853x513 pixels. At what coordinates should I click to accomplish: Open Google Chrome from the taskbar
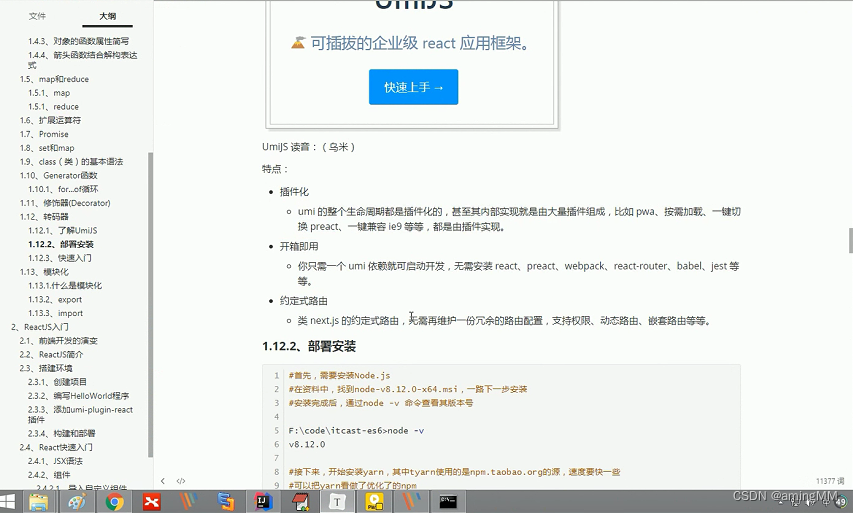coord(114,502)
